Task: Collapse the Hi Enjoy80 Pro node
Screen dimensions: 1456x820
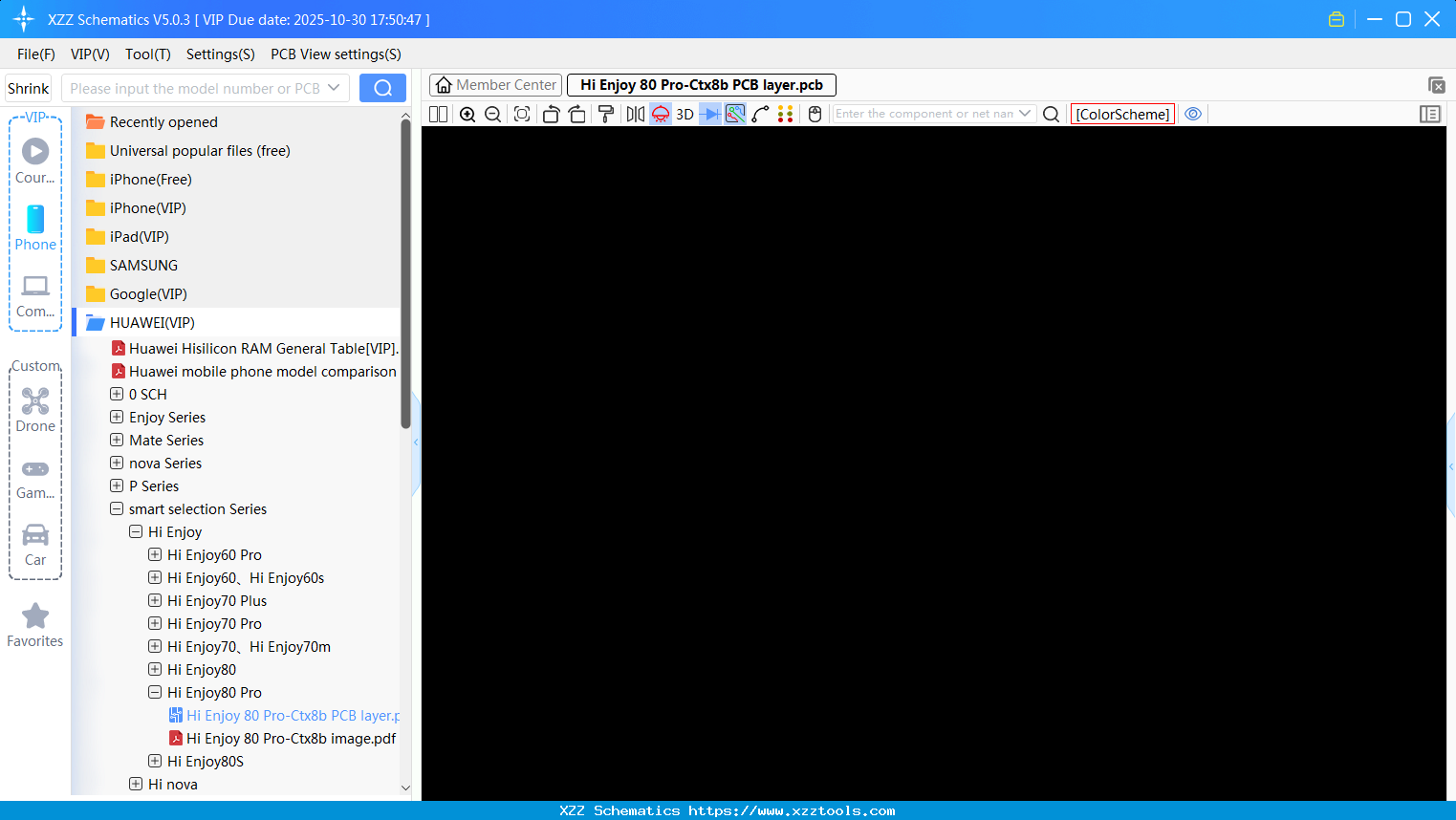Action: coord(155,692)
